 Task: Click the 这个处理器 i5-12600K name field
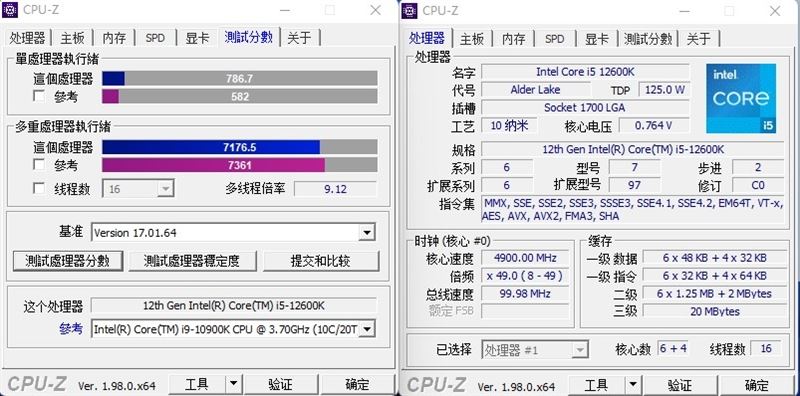[x=234, y=306]
